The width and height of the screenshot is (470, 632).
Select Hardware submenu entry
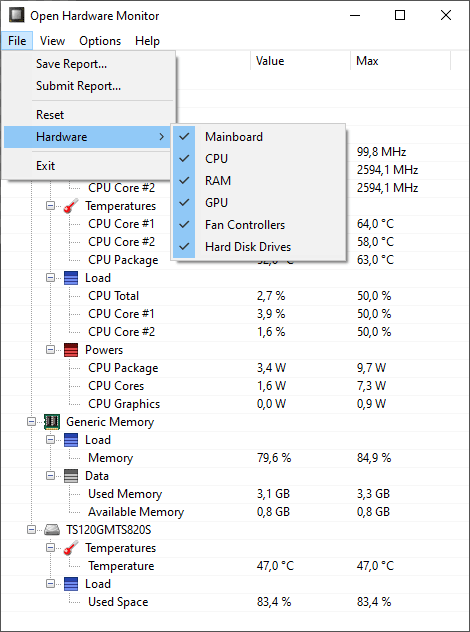point(88,137)
